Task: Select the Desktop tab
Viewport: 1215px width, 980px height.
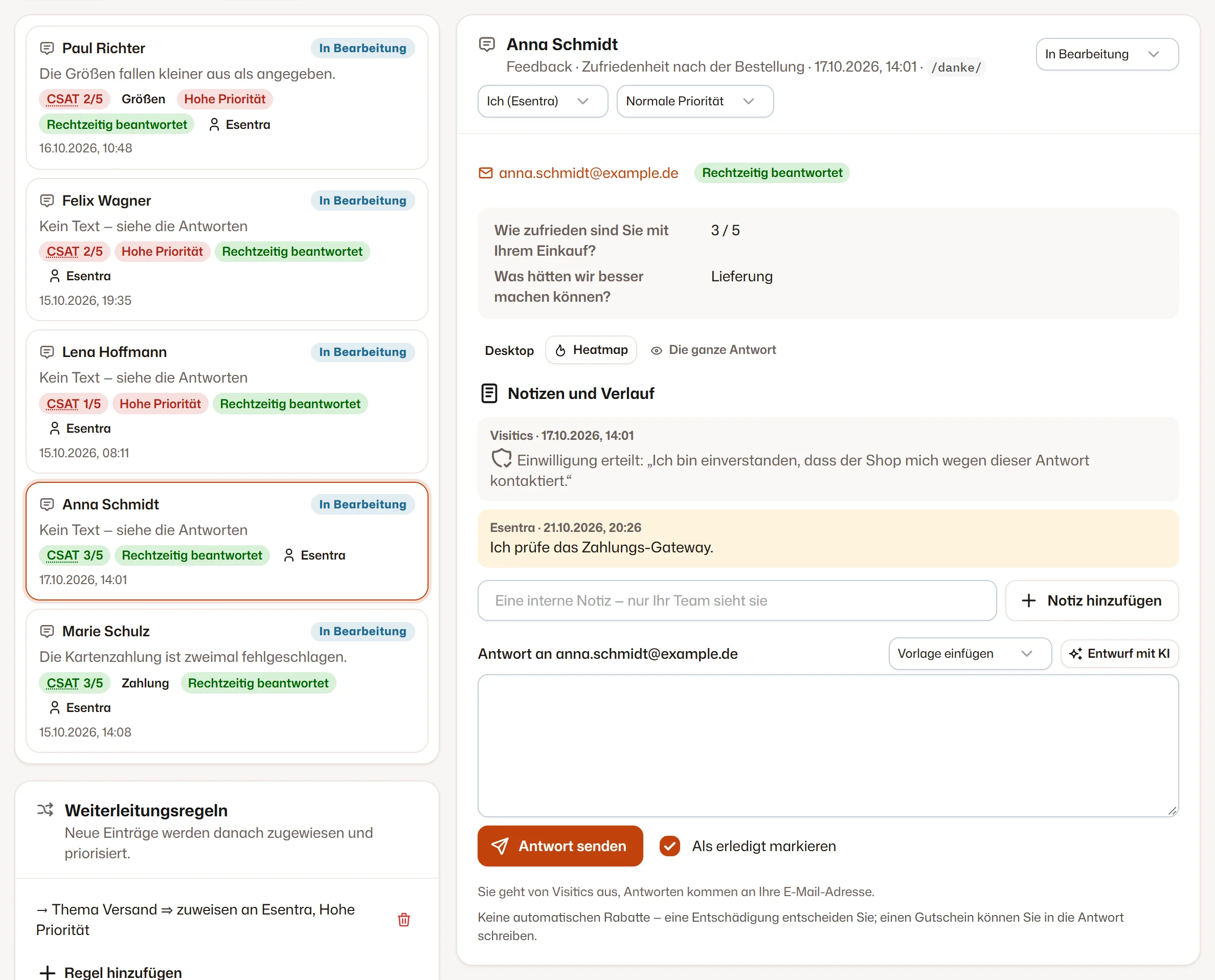Action: (510, 350)
